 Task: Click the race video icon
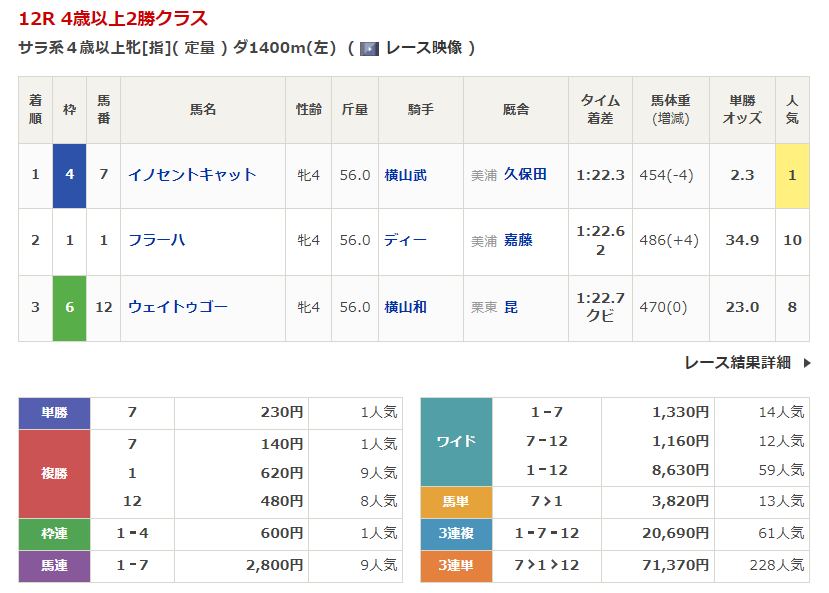(x=369, y=49)
